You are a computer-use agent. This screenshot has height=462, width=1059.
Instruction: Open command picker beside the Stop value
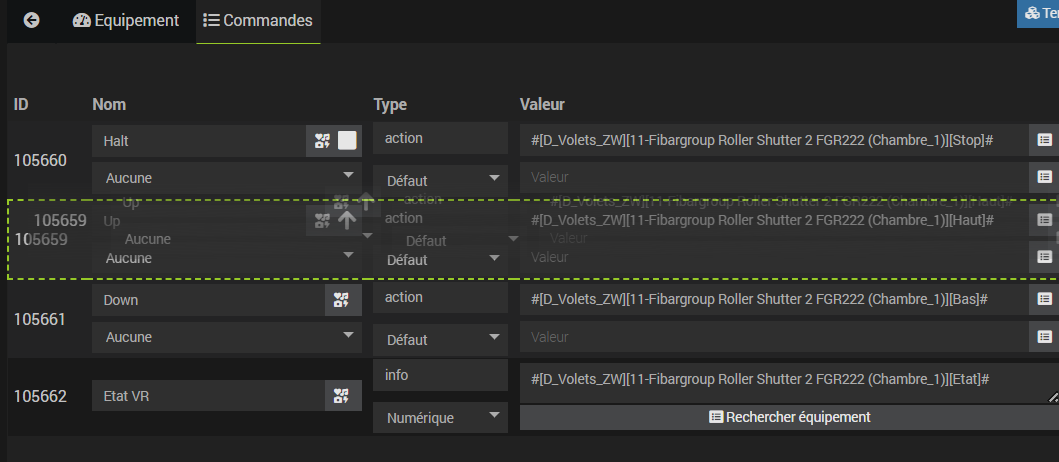click(1044, 140)
